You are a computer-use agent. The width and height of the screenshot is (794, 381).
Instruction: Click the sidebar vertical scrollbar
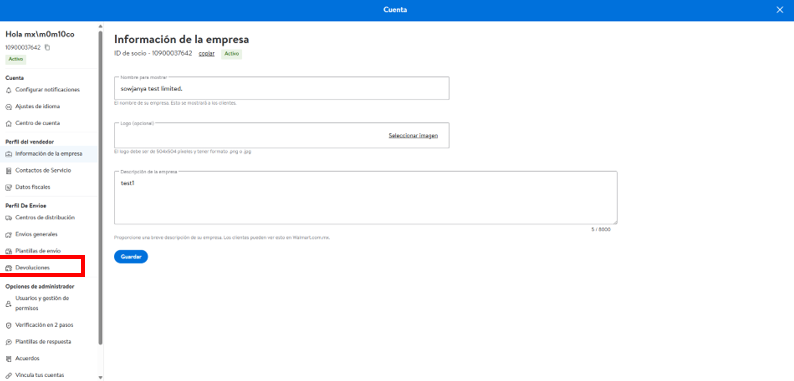click(100, 187)
